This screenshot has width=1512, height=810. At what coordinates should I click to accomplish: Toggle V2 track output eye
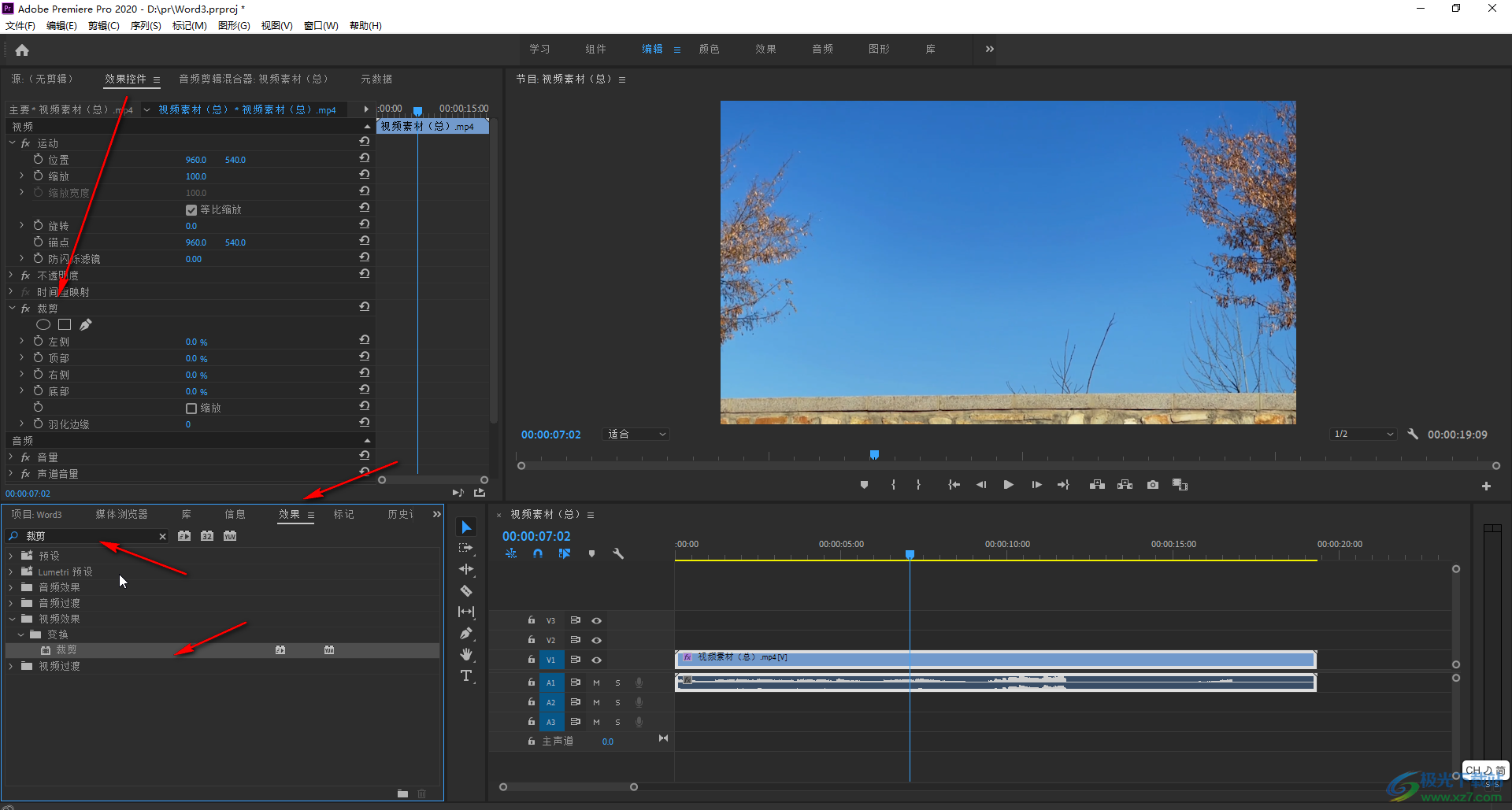[596, 641]
